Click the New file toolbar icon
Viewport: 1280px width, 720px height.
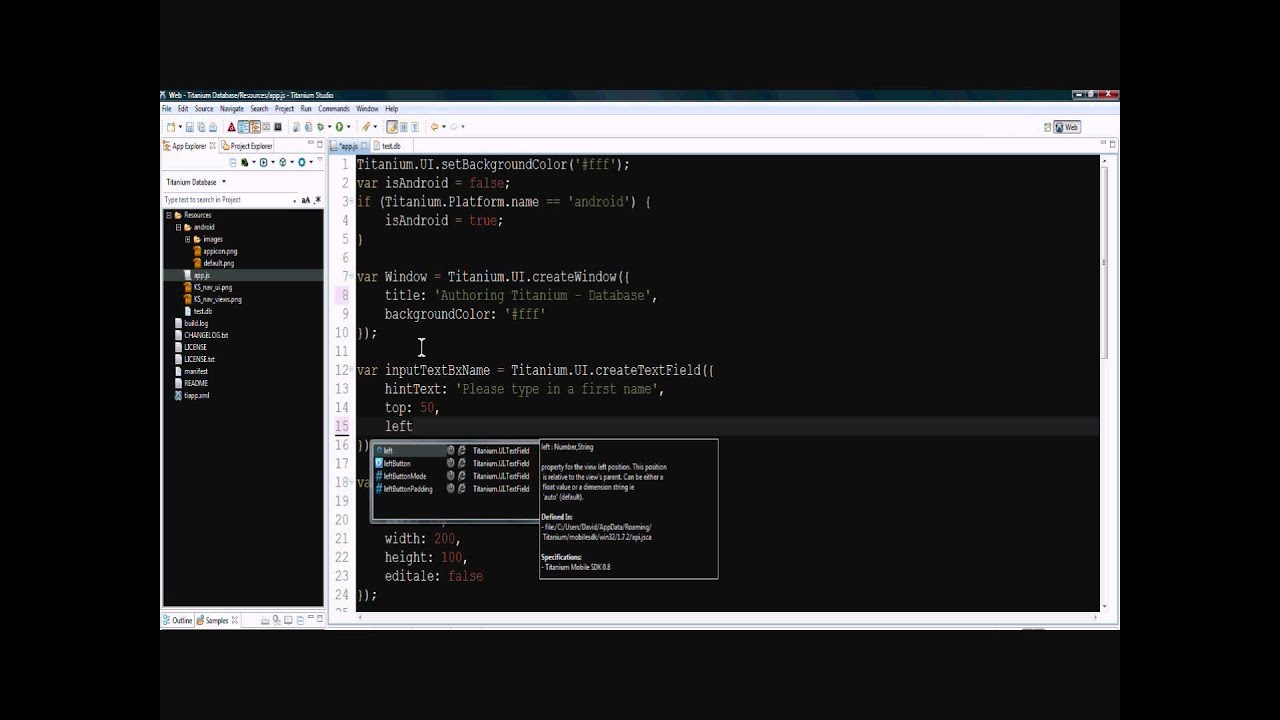[x=171, y=127]
